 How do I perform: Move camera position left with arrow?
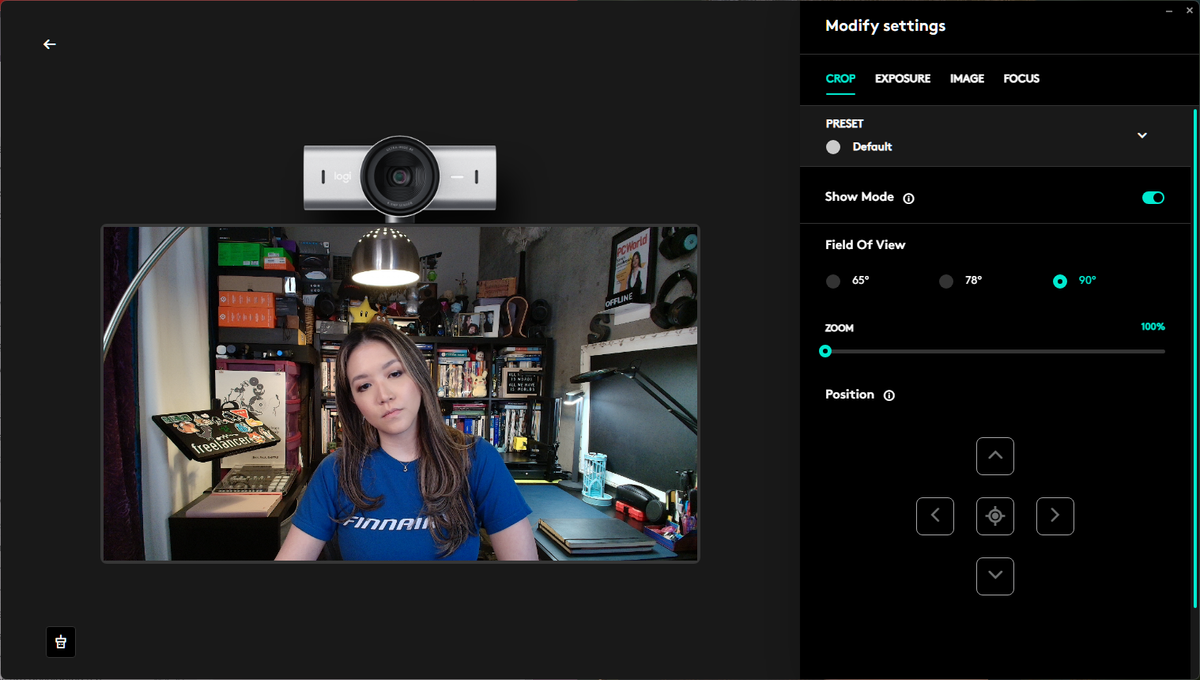pos(935,516)
